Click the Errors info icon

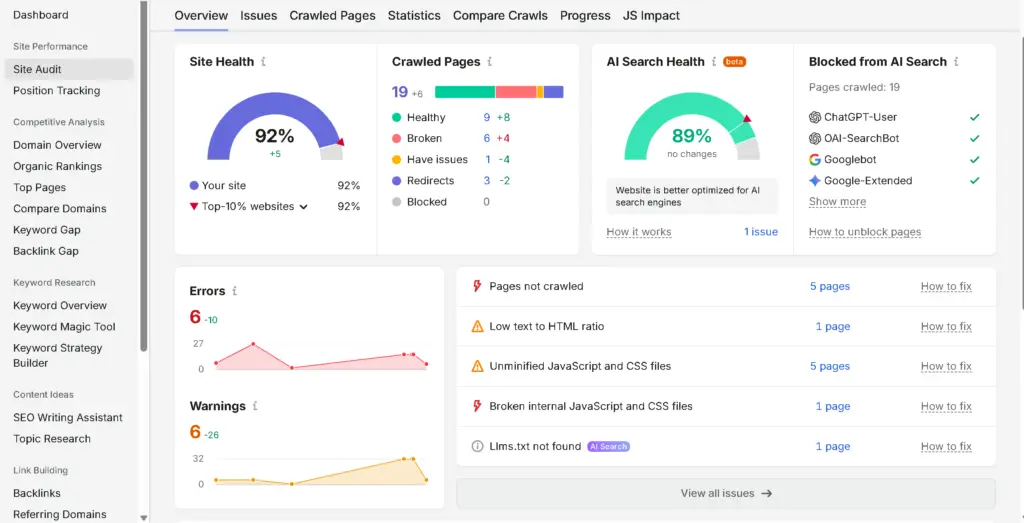pos(234,291)
